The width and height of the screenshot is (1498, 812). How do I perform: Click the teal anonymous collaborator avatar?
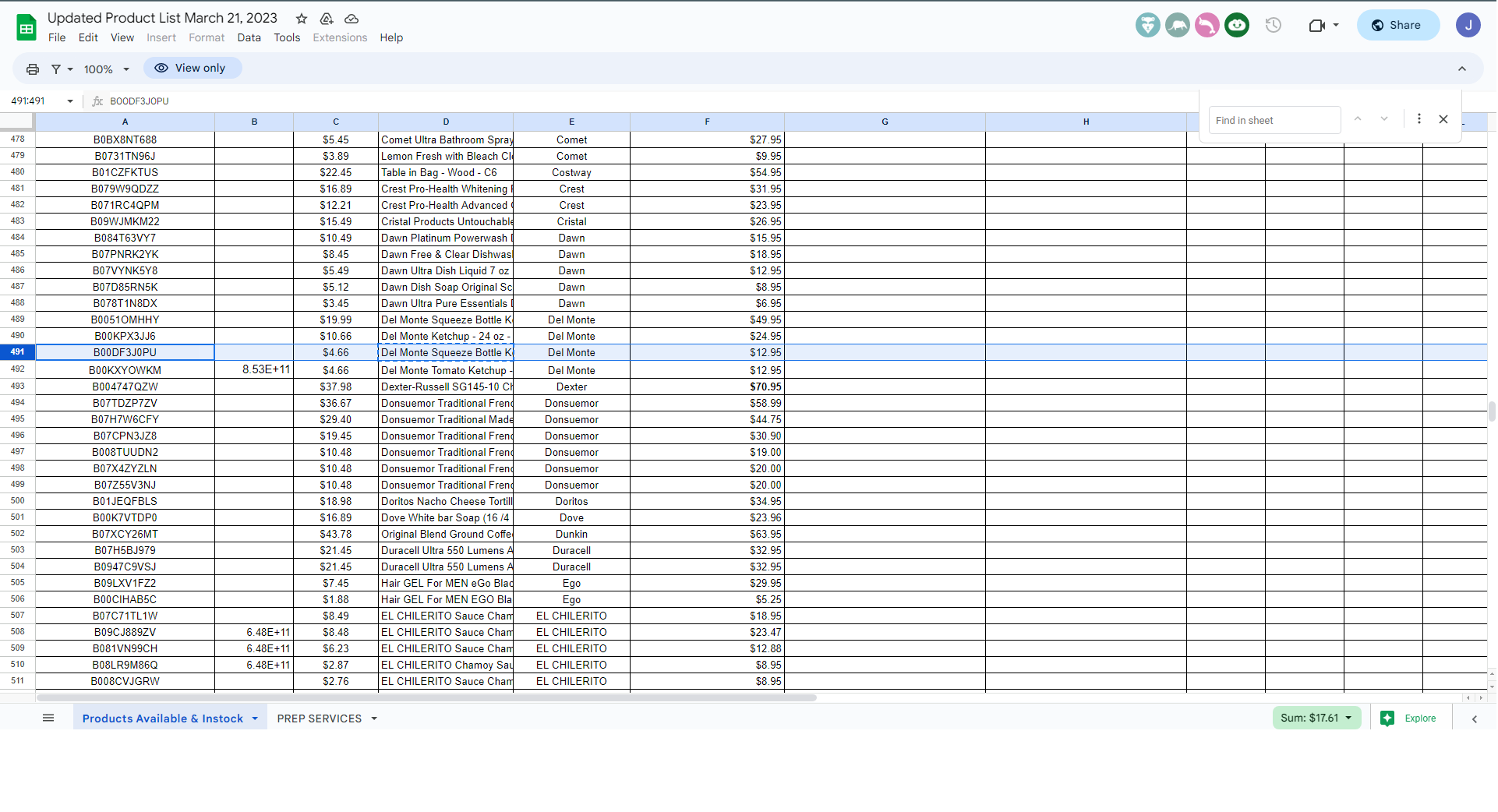(1148, 25)
